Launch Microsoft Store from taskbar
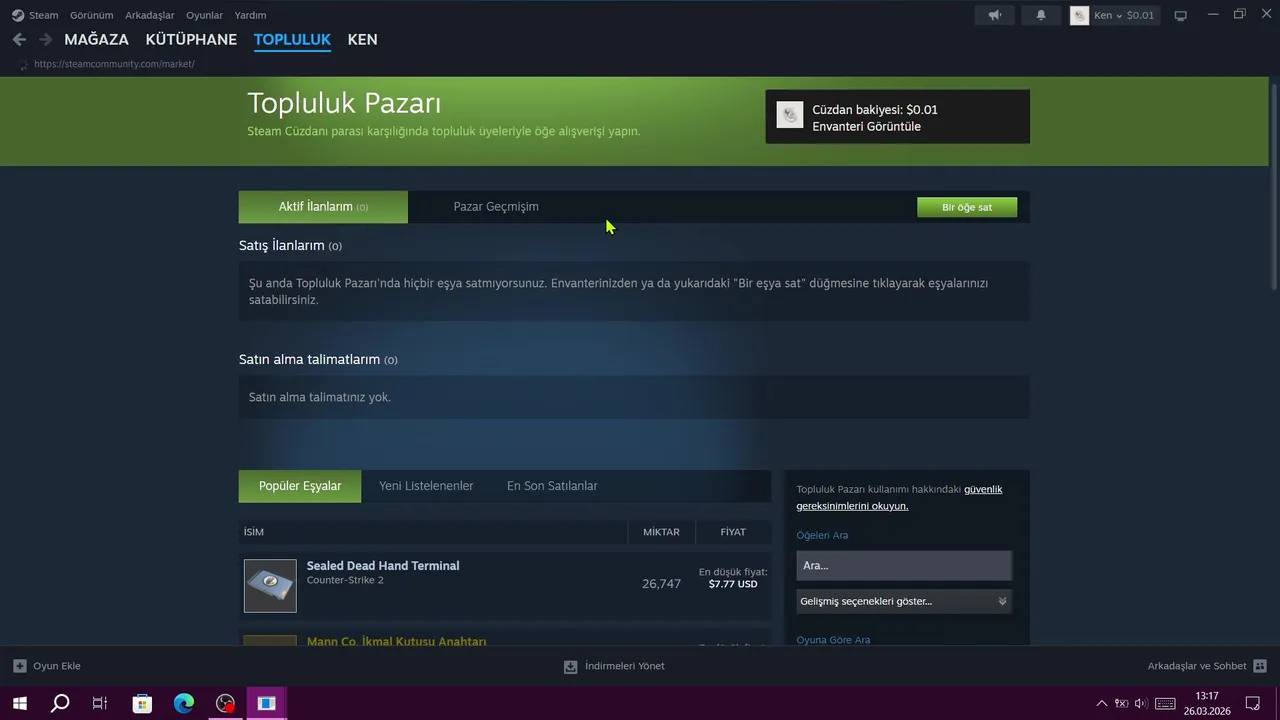 [x=142, y=703]
